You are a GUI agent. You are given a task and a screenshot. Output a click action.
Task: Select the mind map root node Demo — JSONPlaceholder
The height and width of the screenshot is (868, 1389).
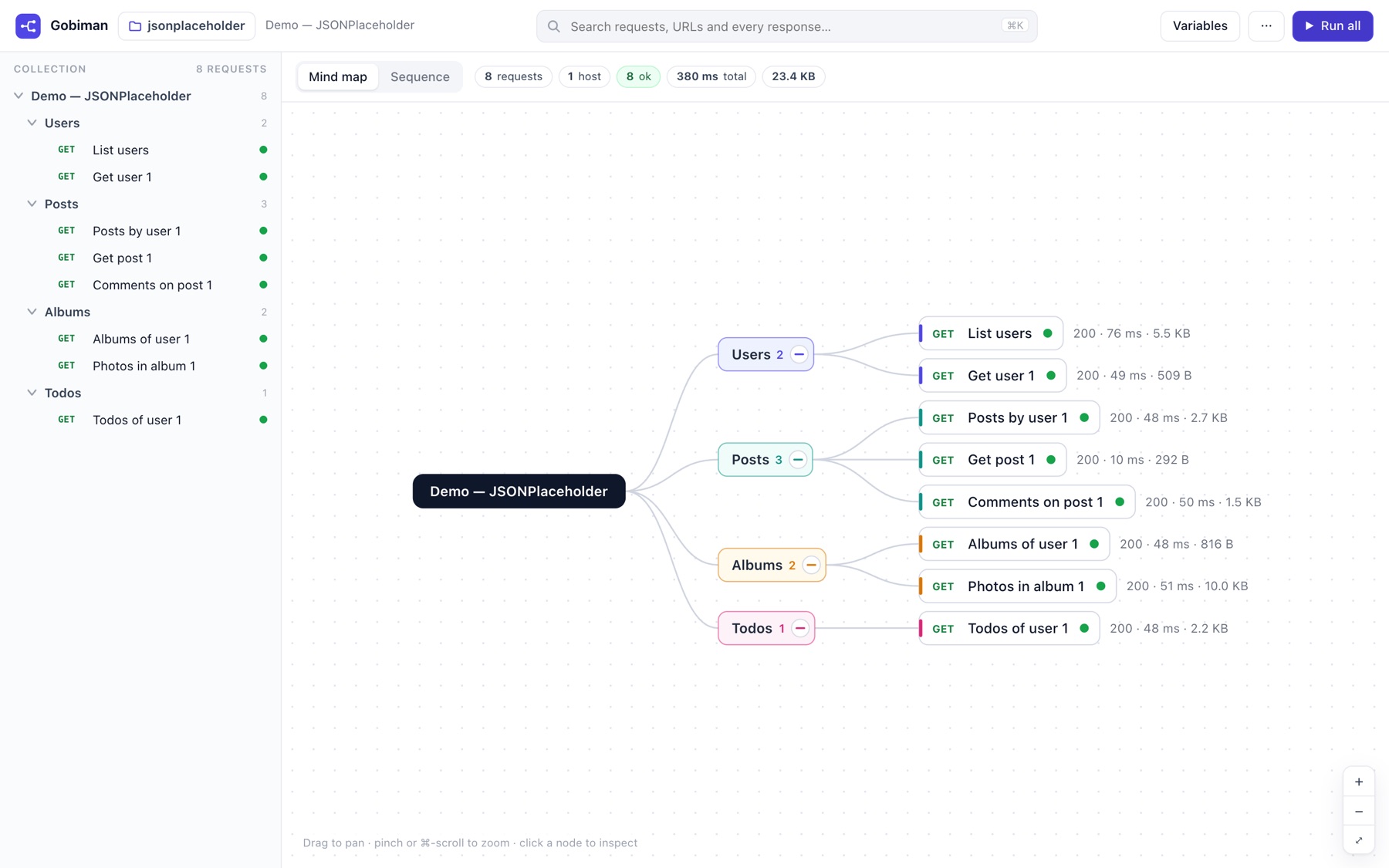point(519,491)
